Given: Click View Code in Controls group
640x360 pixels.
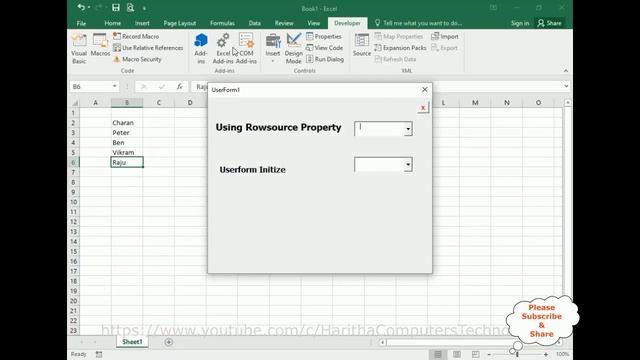Looking at the screenshot, I should [x=324, y=48].
